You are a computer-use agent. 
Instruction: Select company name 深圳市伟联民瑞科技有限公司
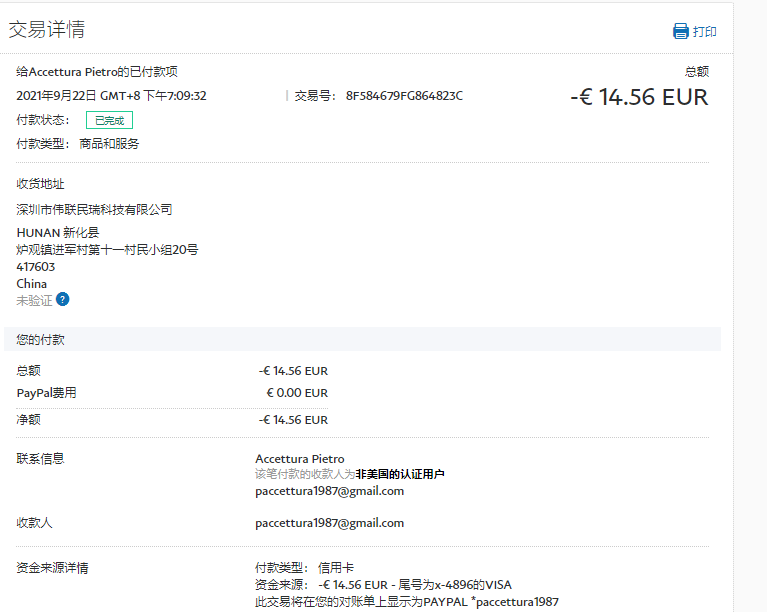click(95, 210)
